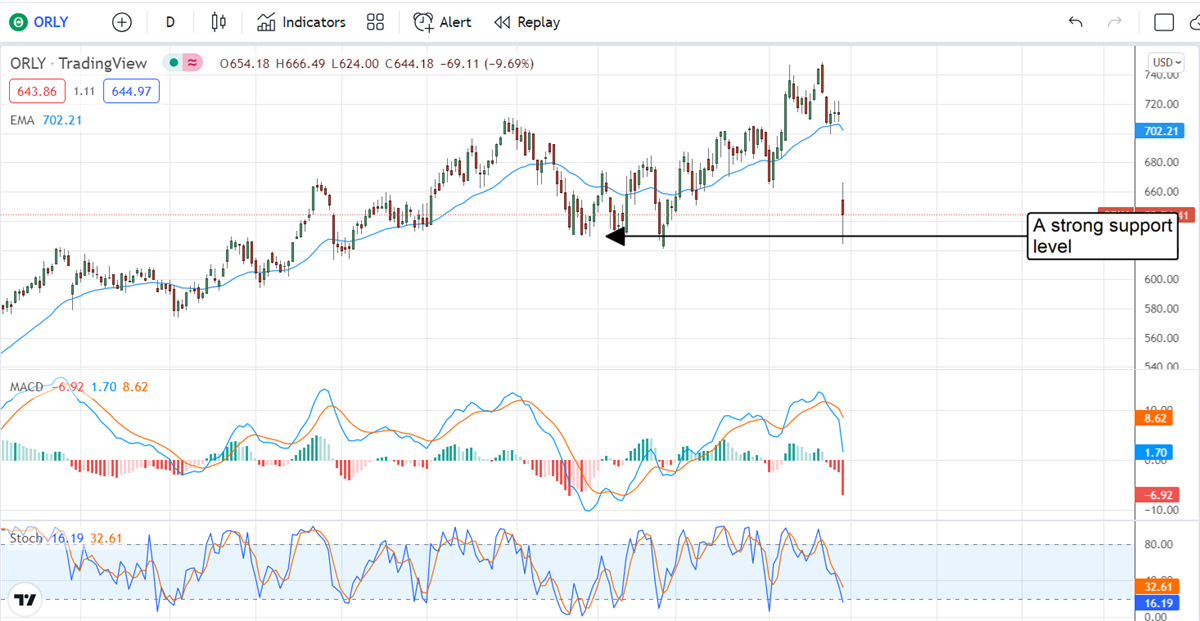The width and height of the screenshot is (1200, 621).
Task: Click the redo arrow
Action: 1115,22
